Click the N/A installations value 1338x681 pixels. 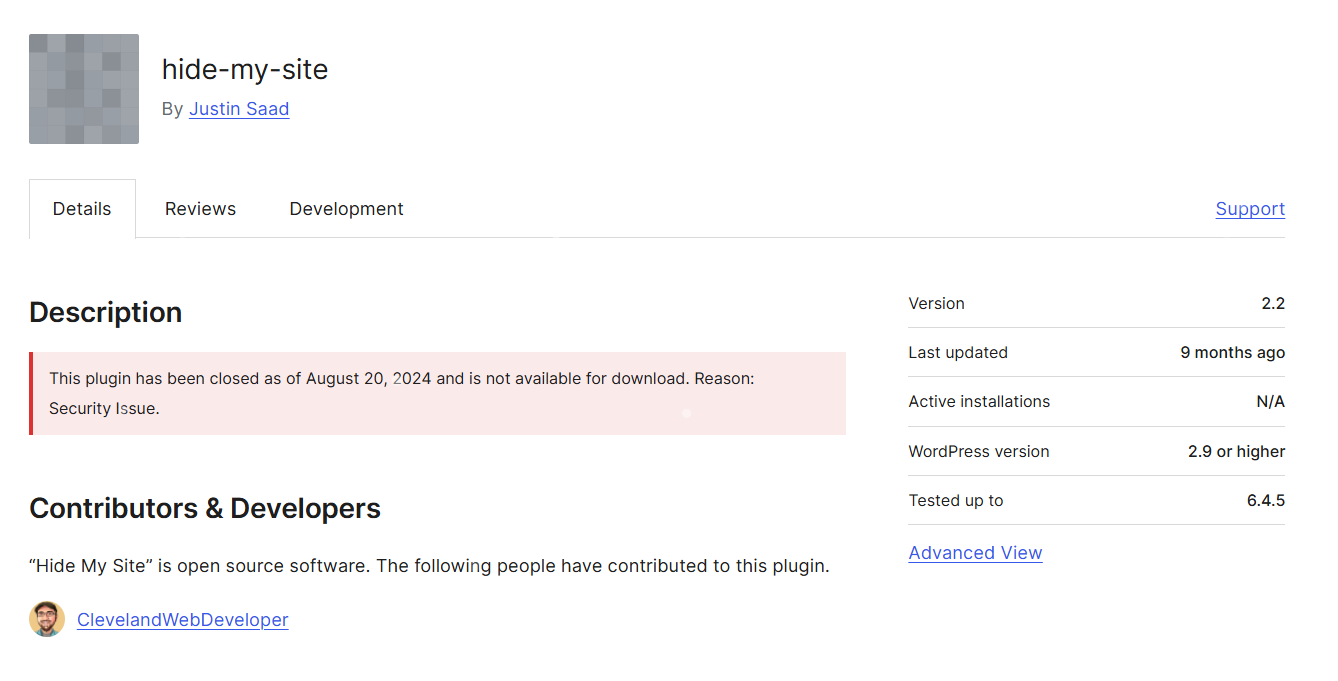pos(1271,401)
